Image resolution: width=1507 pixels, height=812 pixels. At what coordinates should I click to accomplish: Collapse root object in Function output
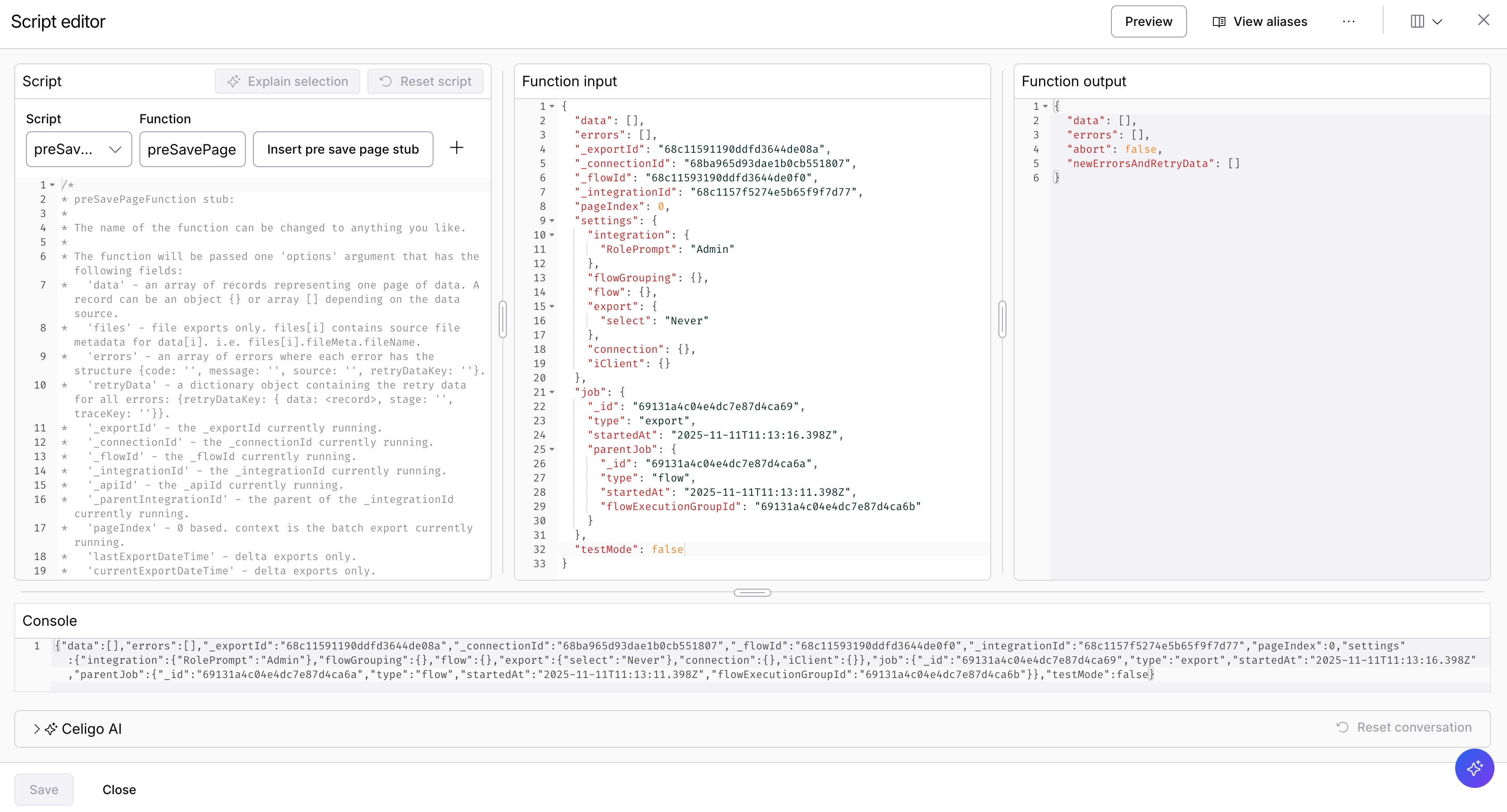[1045, 106]
